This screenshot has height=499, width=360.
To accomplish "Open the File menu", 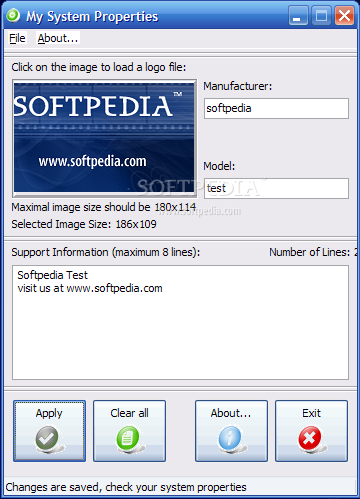I will (x=17, y=38).
